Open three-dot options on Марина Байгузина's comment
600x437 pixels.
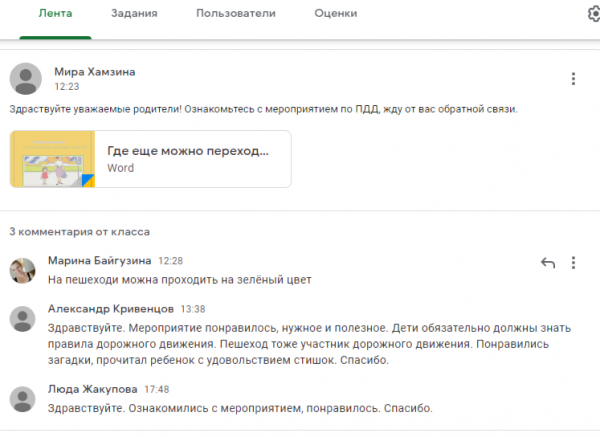(x=573, y=263)
